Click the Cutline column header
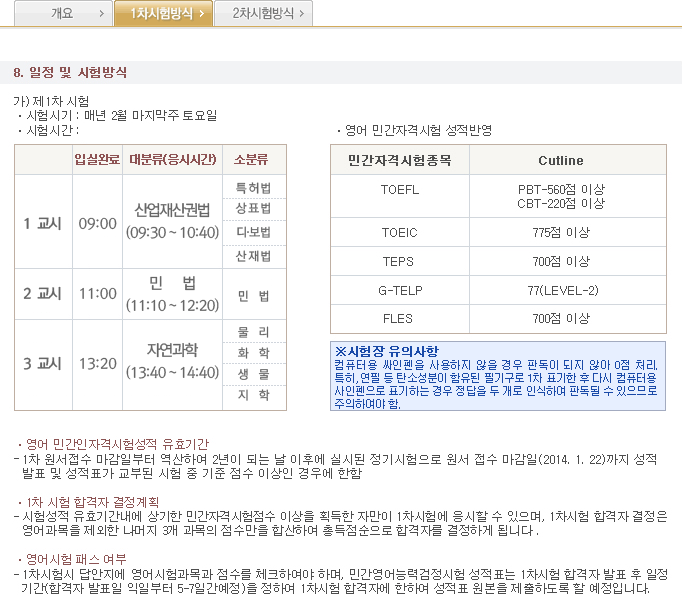Viewport: 682px width, 599px height. 560,160
